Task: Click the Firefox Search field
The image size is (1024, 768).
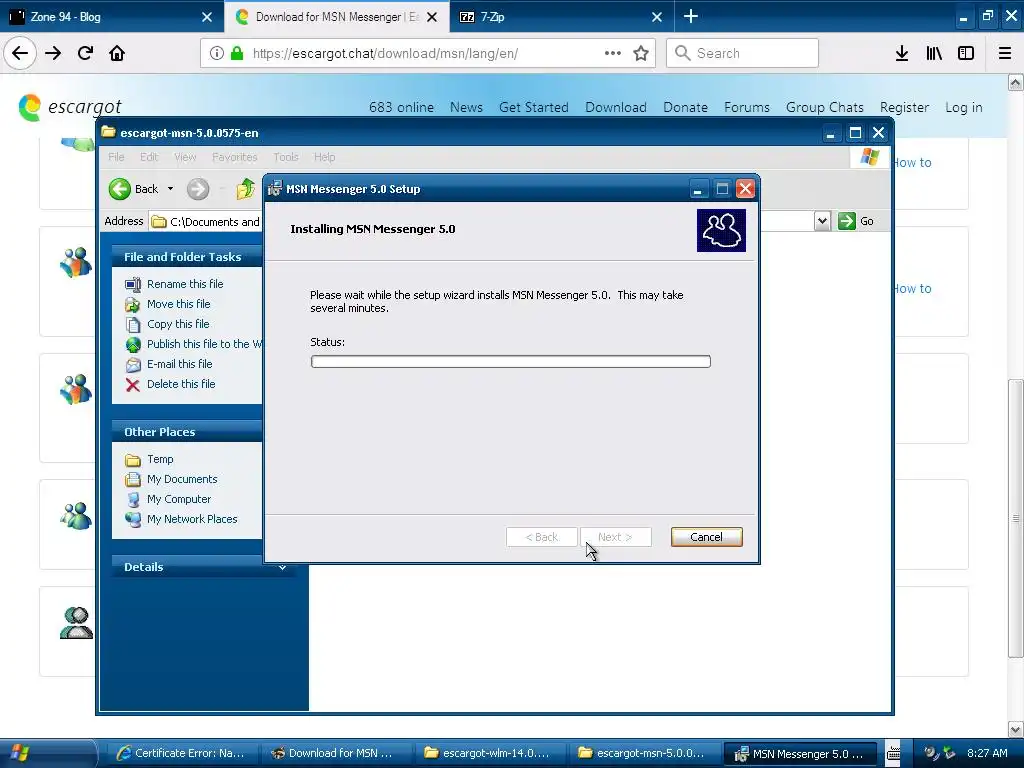Action: (x=743, y=53)
